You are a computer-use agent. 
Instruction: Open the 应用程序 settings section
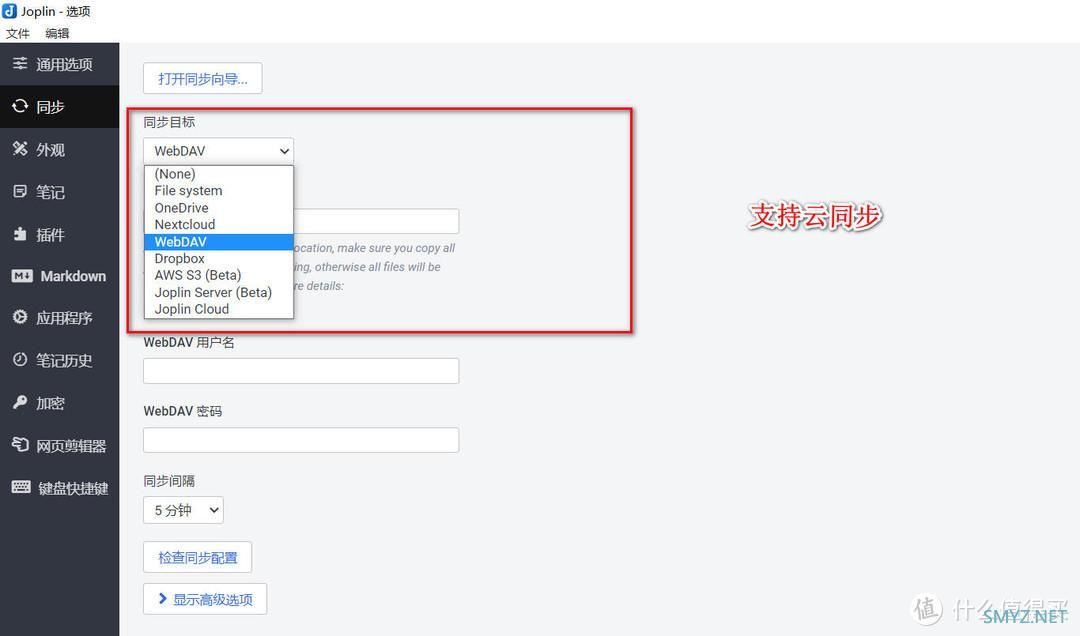59,318
